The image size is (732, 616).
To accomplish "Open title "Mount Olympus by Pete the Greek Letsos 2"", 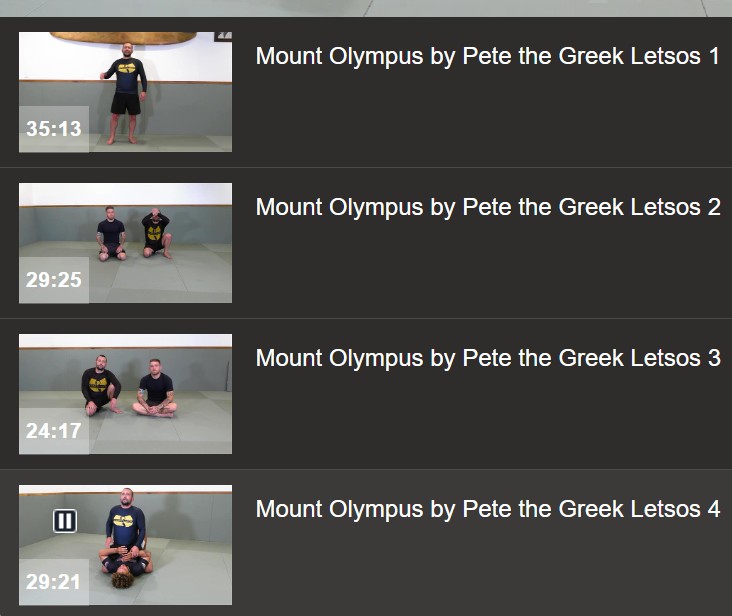I will 487,207.
